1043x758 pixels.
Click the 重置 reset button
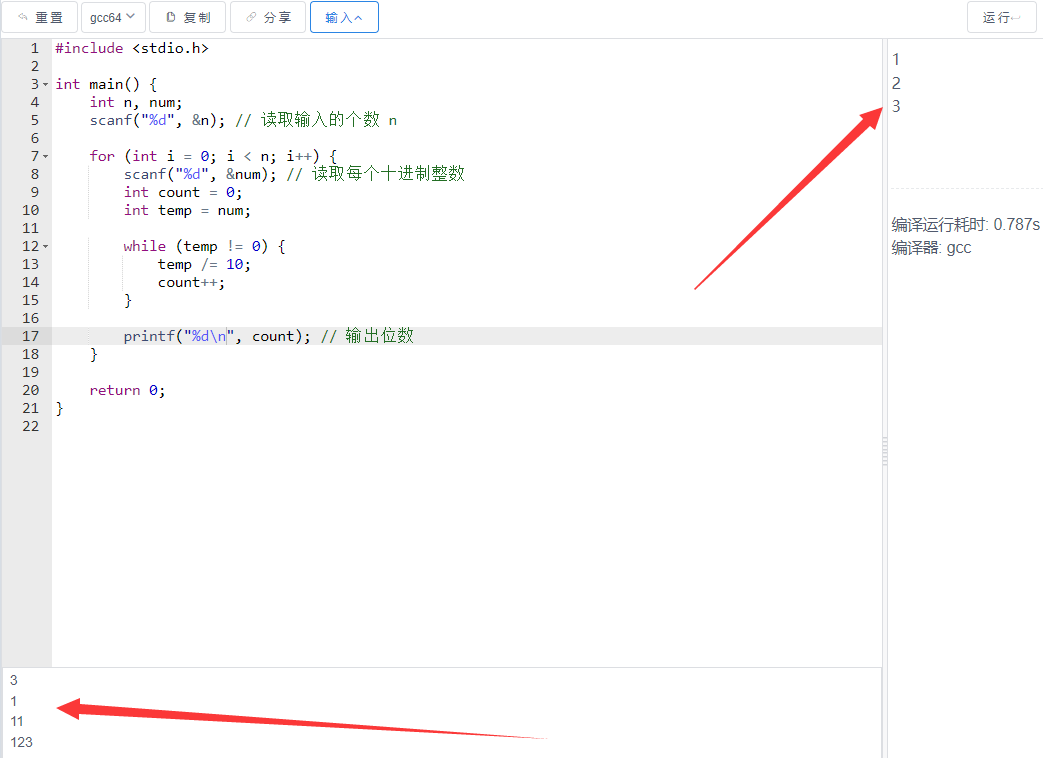tap(40, 17)
